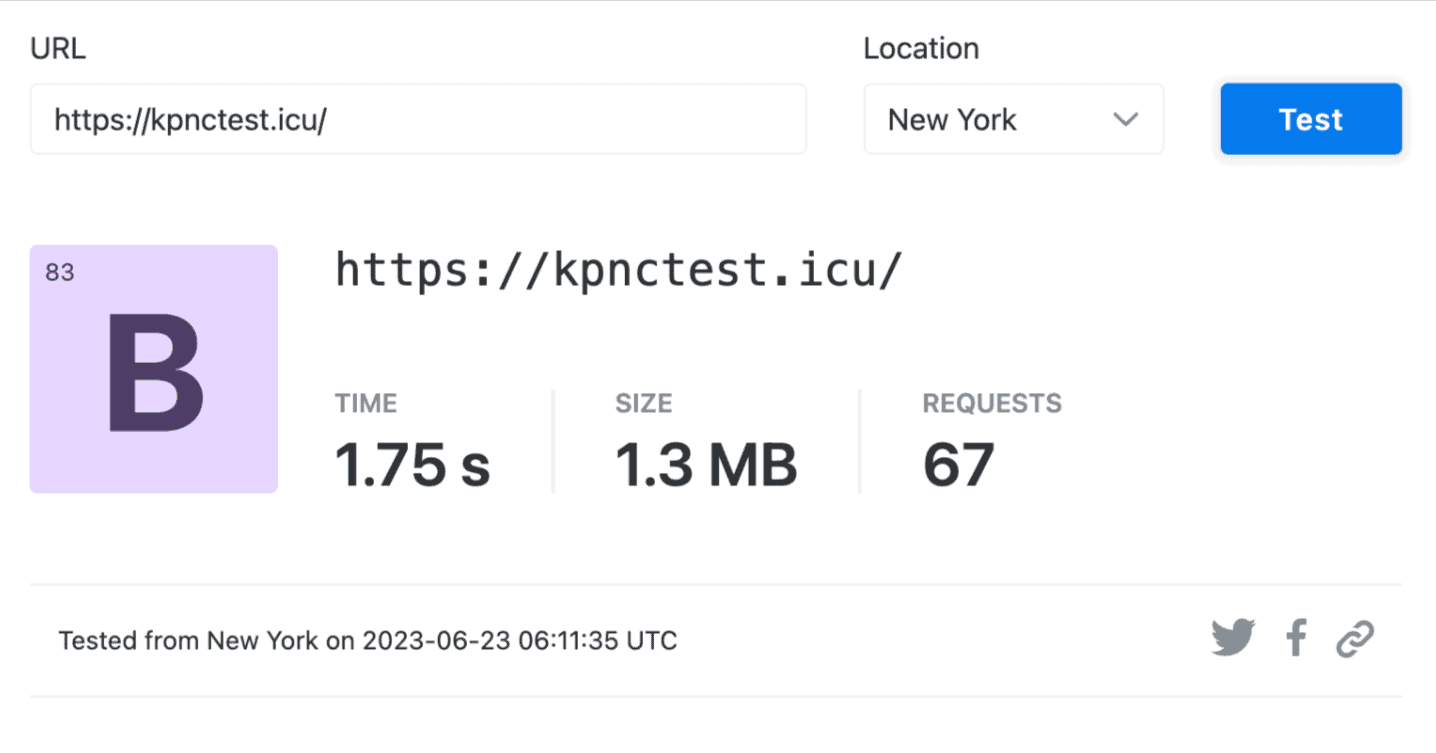Copy the results link via chain icon
This screenshot has width=1436, height=753.
point(1355,638)
